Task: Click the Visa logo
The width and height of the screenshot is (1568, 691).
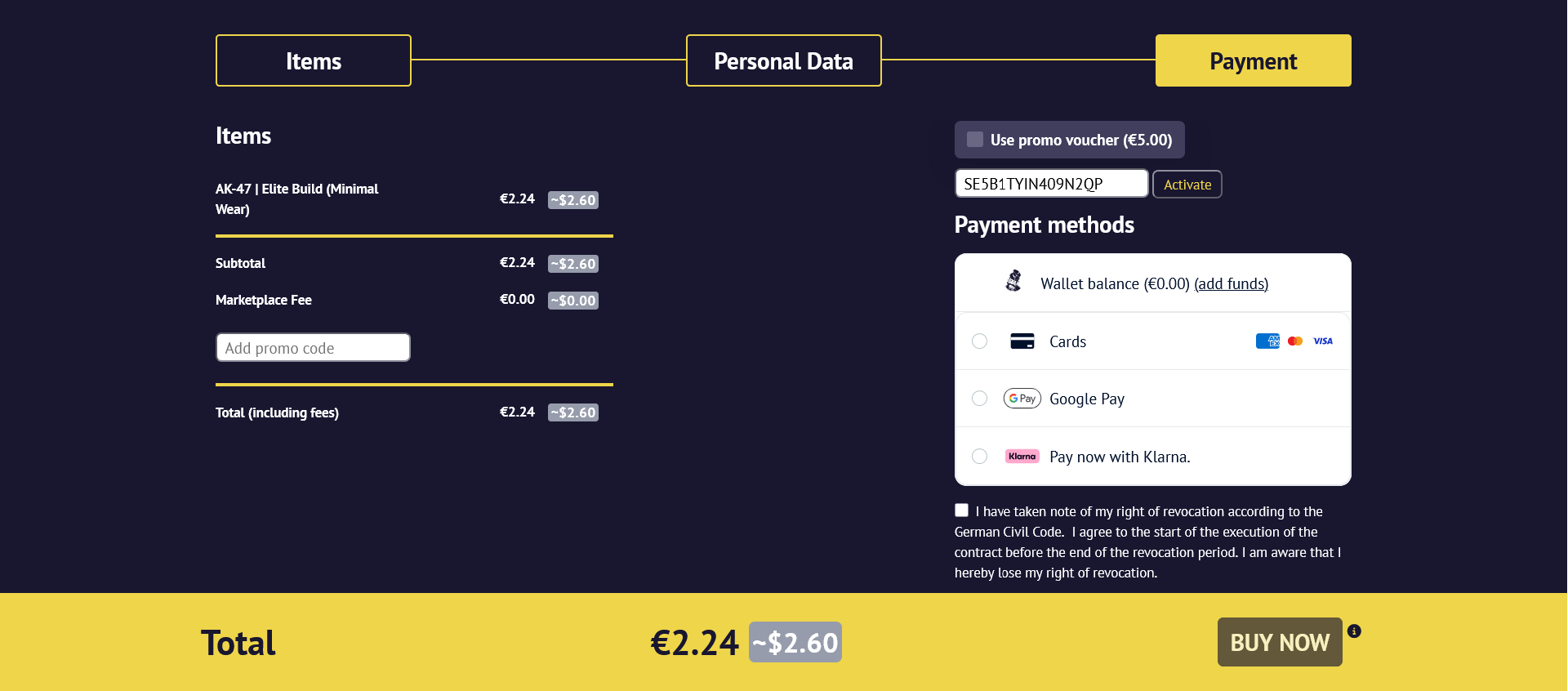Action: [x=1323, y=341]
